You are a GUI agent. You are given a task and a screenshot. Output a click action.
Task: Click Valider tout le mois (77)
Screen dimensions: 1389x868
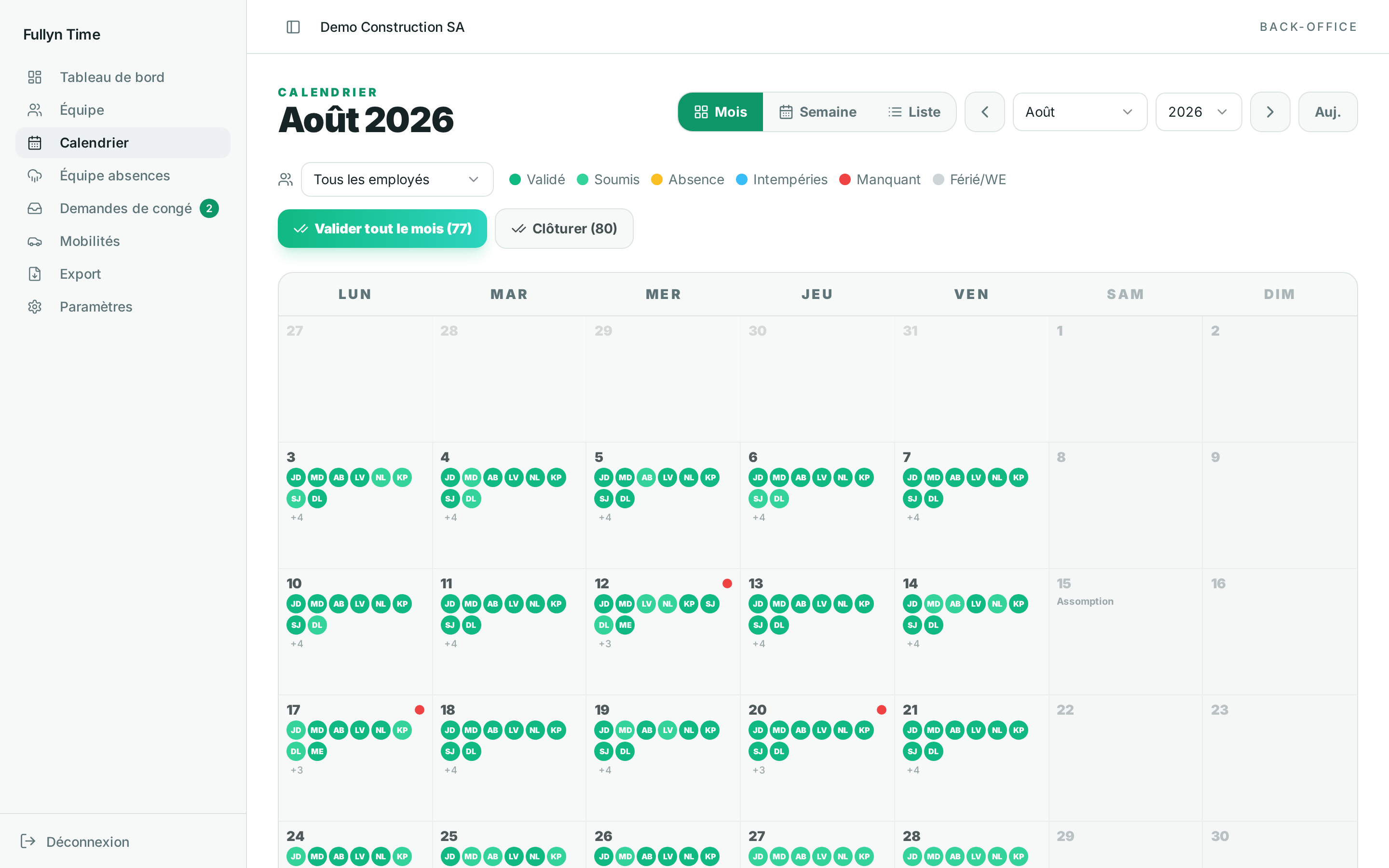(382, 229)
